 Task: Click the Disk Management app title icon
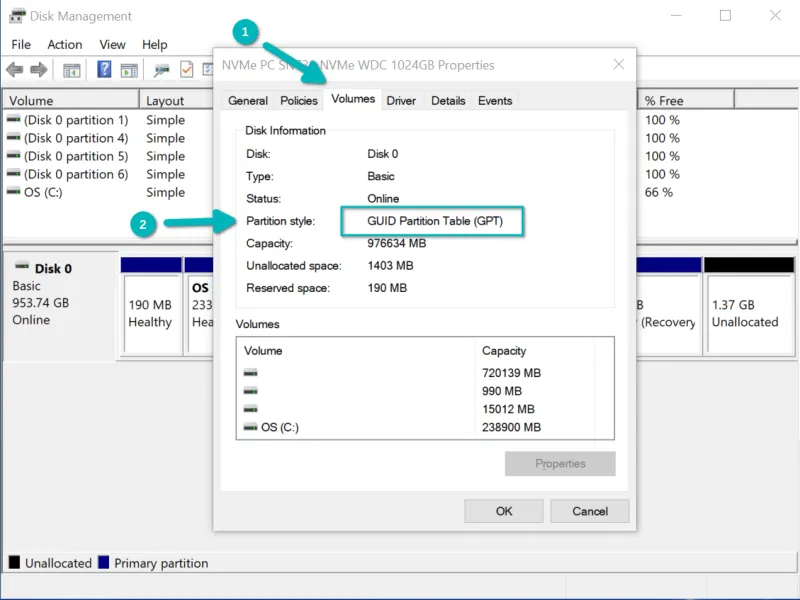[17, 16]
